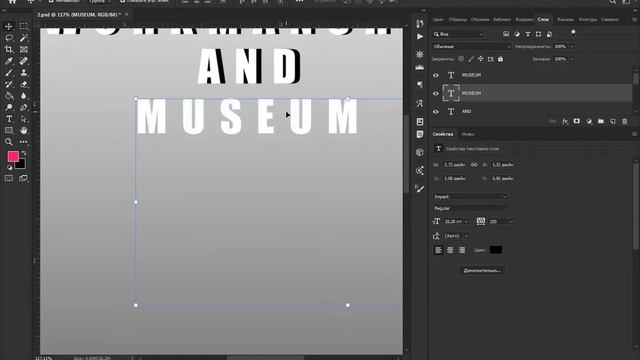Image resolution: width=640 pixels, height=360 pixels.
Task: Switch to the Каналы channels tab
Action: (565, 20)
